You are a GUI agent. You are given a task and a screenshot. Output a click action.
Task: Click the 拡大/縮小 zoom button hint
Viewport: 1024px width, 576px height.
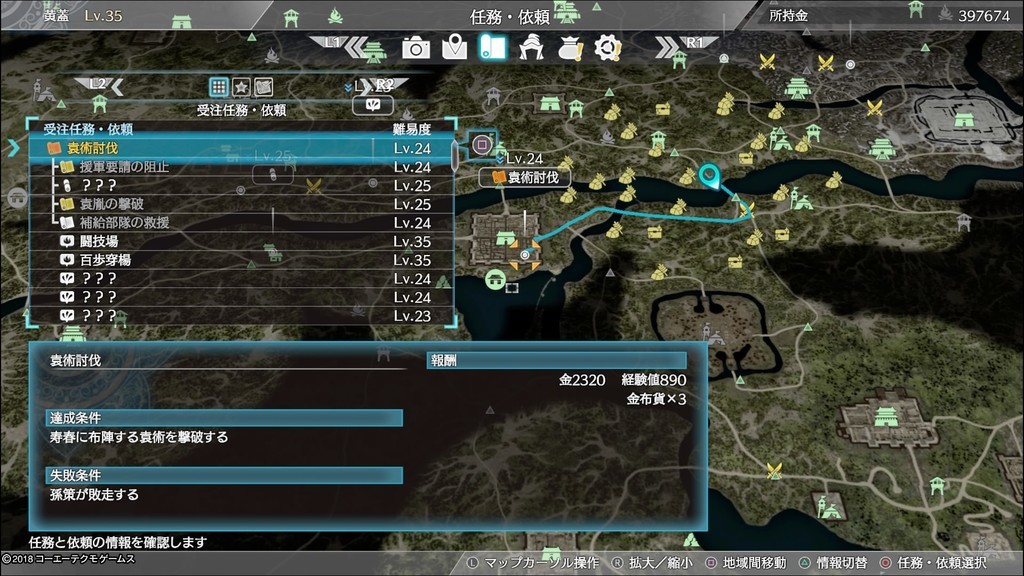(652, 563)
